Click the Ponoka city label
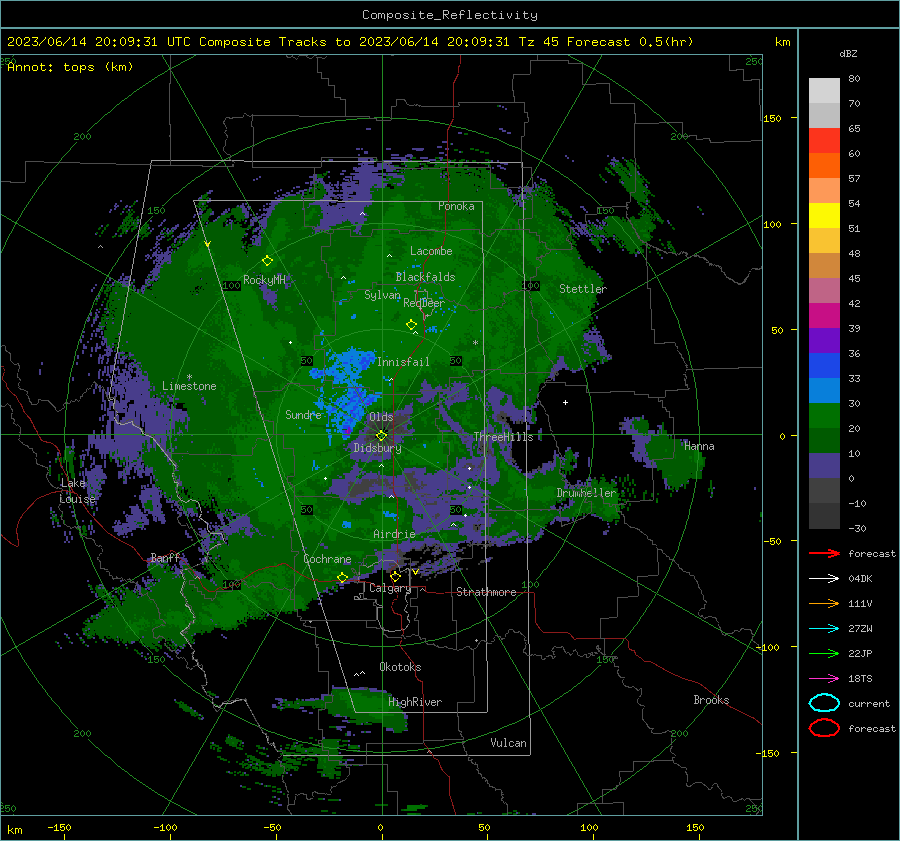900x841 pixels. click(x=456, y=206)
